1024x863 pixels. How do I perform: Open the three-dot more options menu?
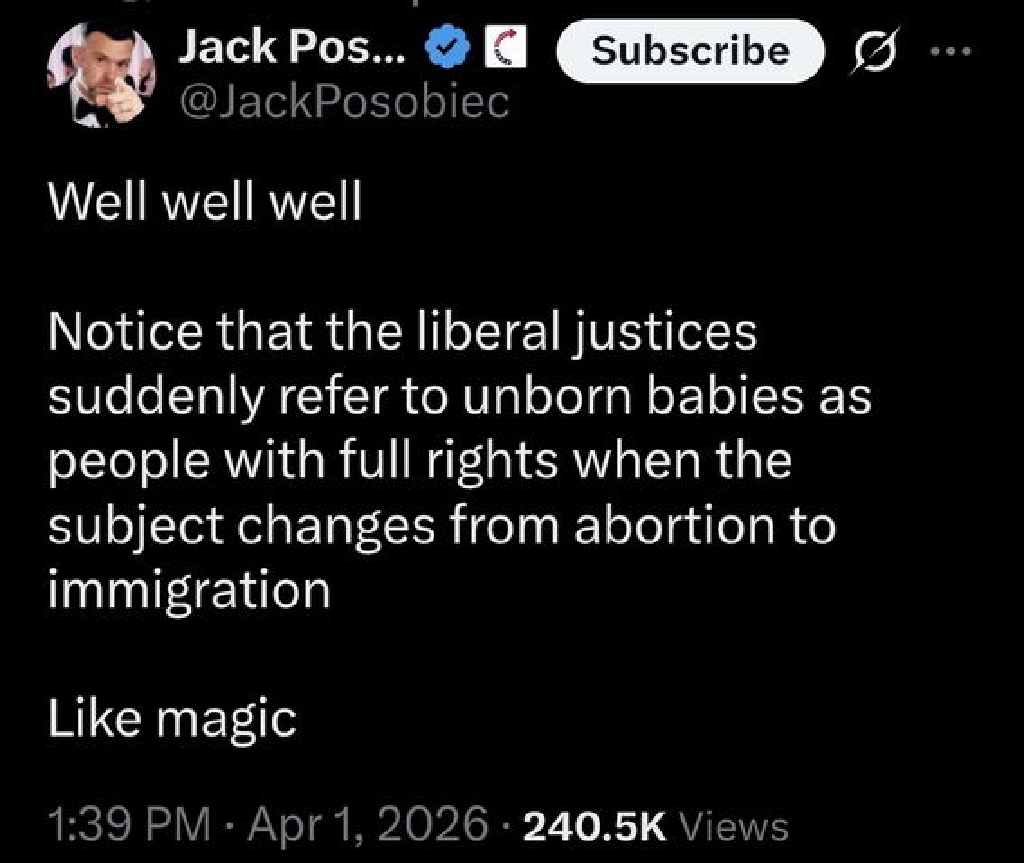tap(952, 50)
